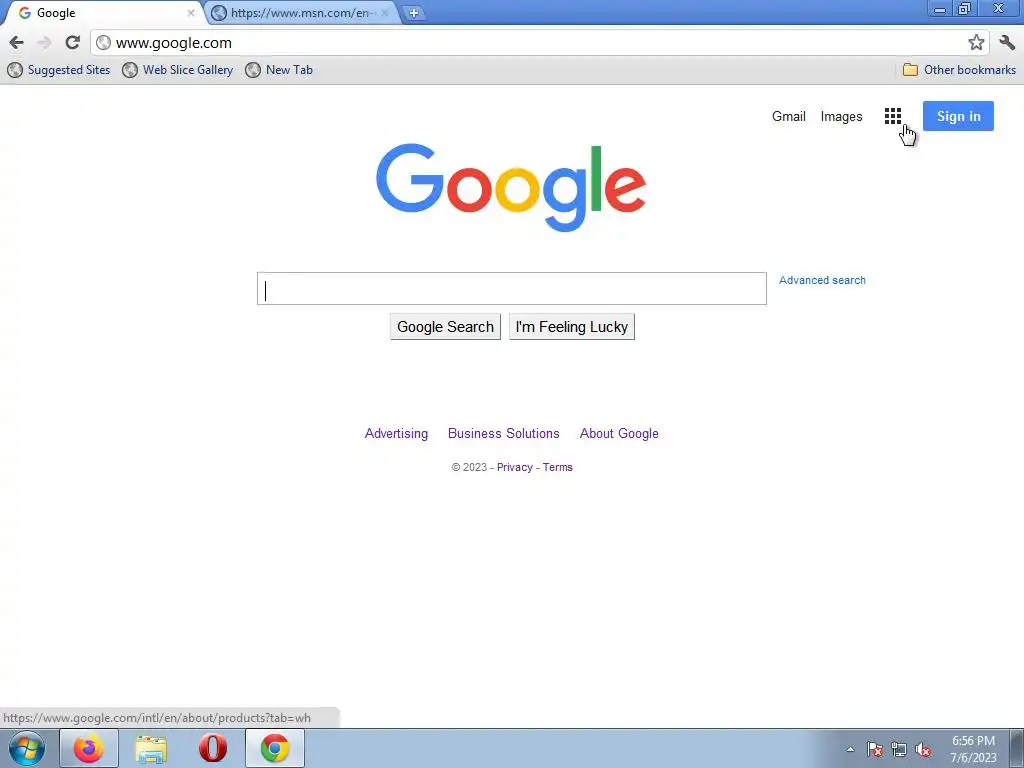Open the Action Center flag icon
The height and width of the screenshot is (768, 1024).
pyautogui.click(x=874, y=749)
